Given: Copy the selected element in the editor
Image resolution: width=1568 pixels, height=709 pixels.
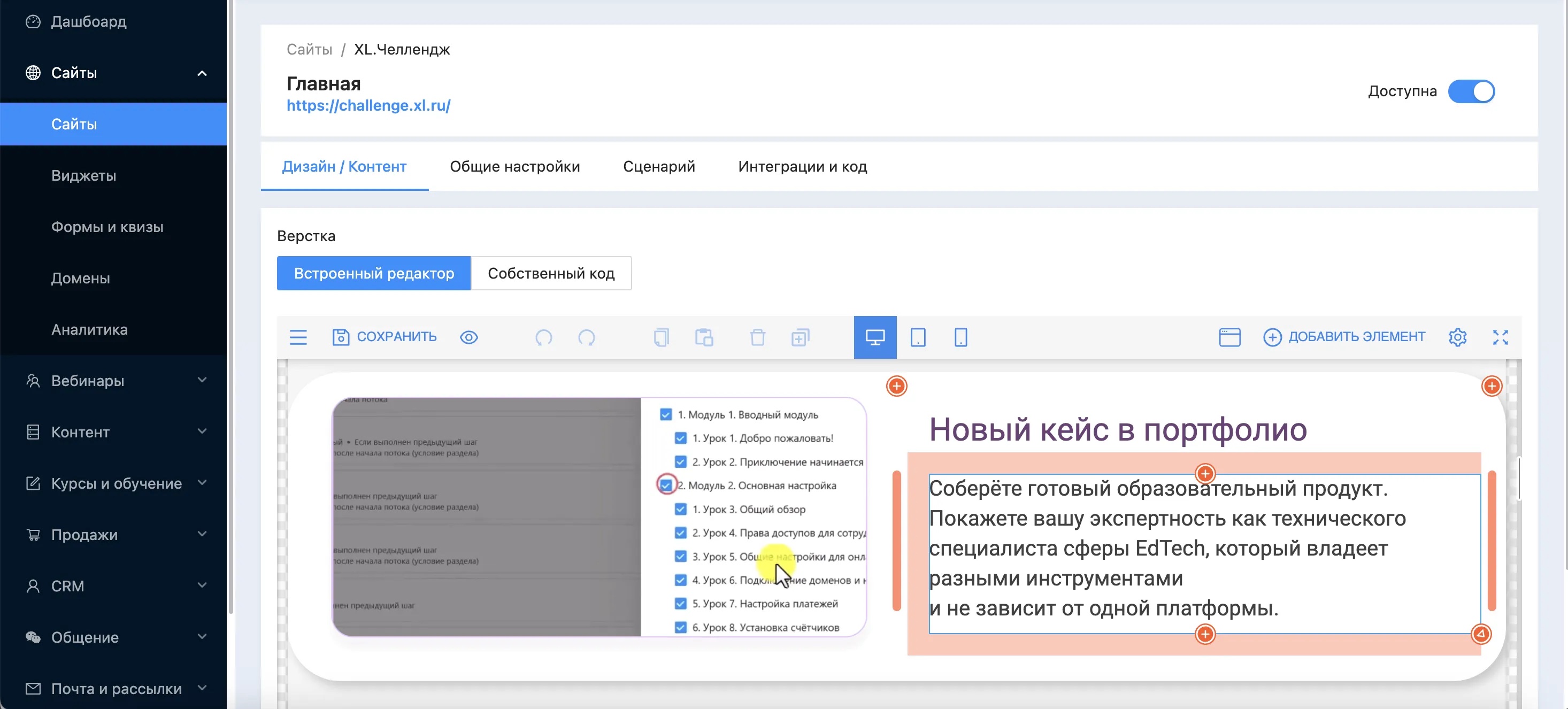Looking at the screenshot, I should pyautogui.click(x=661, y=336).
